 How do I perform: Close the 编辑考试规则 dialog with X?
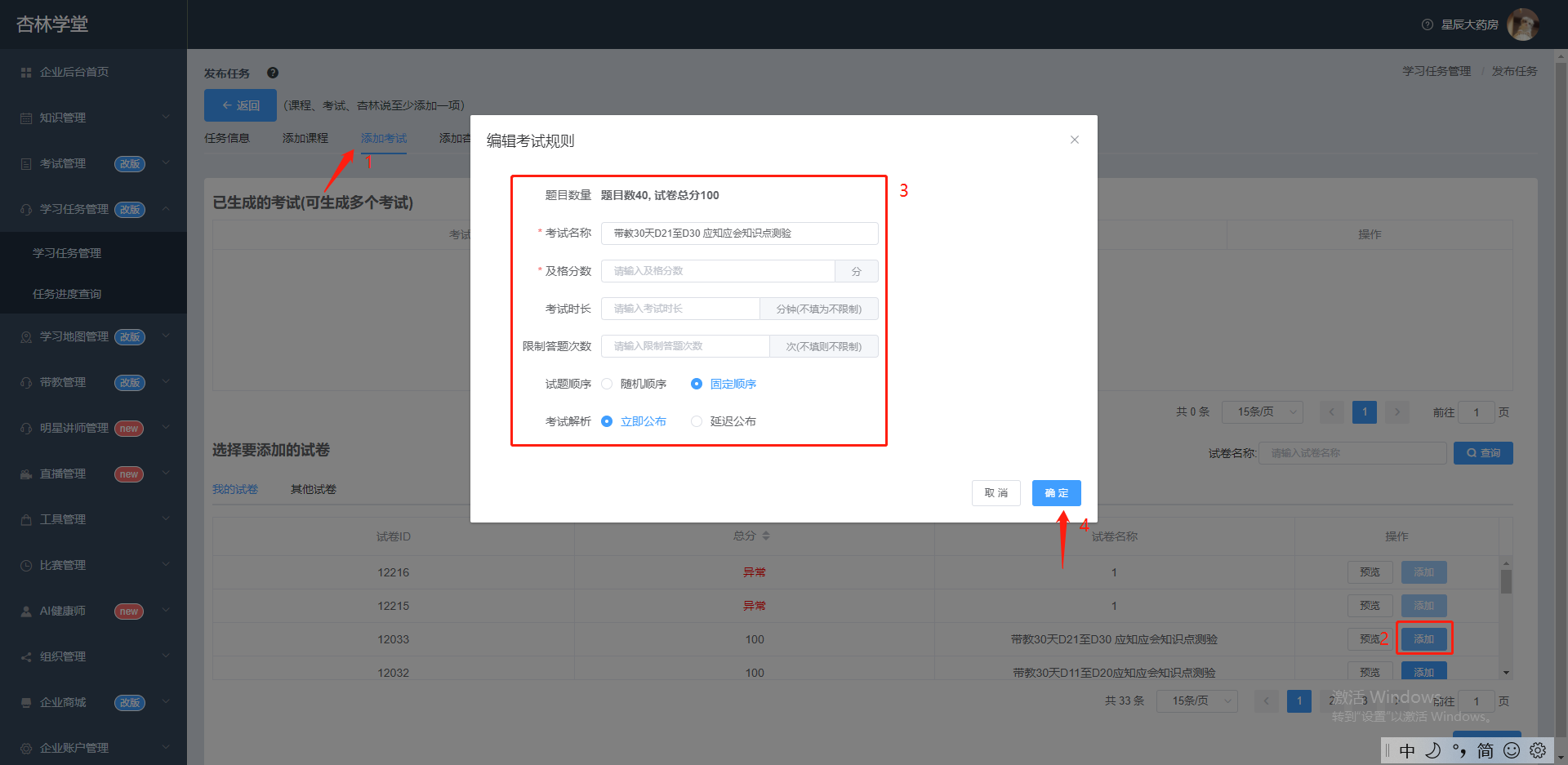(1075, 140)
